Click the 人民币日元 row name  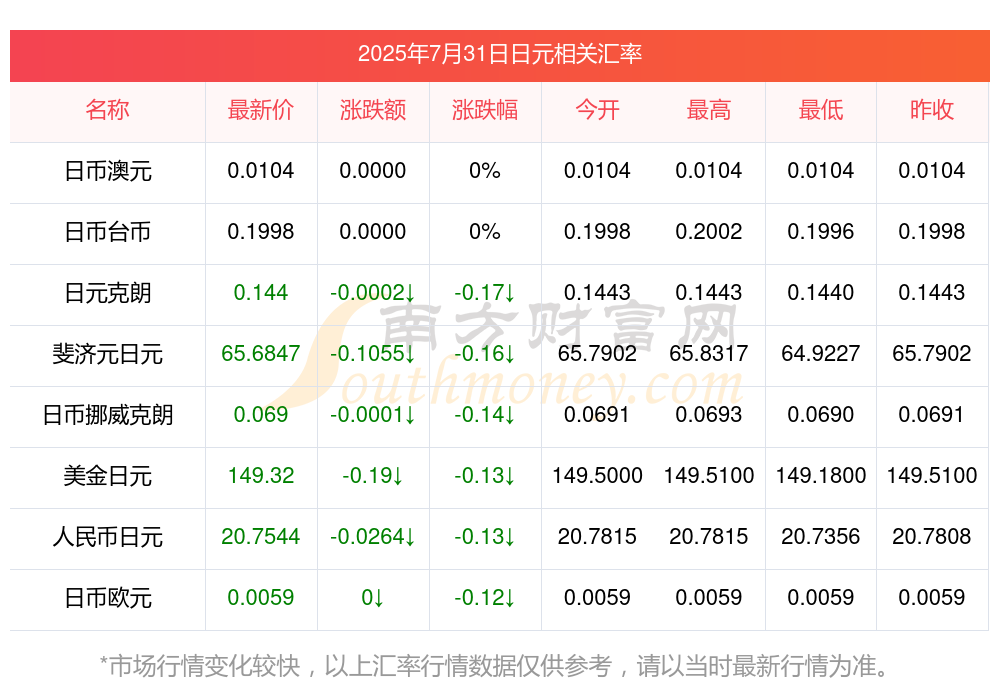pyautogui.click(x=108, y=537)
